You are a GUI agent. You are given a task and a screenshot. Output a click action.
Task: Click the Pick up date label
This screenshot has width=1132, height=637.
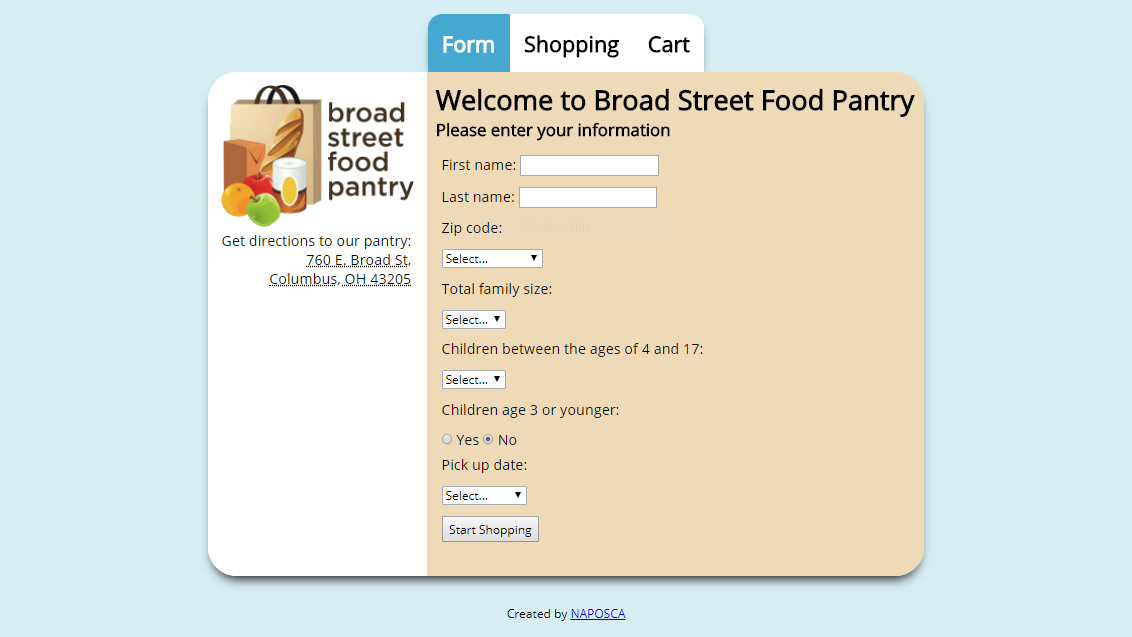(x=484, y=465)
